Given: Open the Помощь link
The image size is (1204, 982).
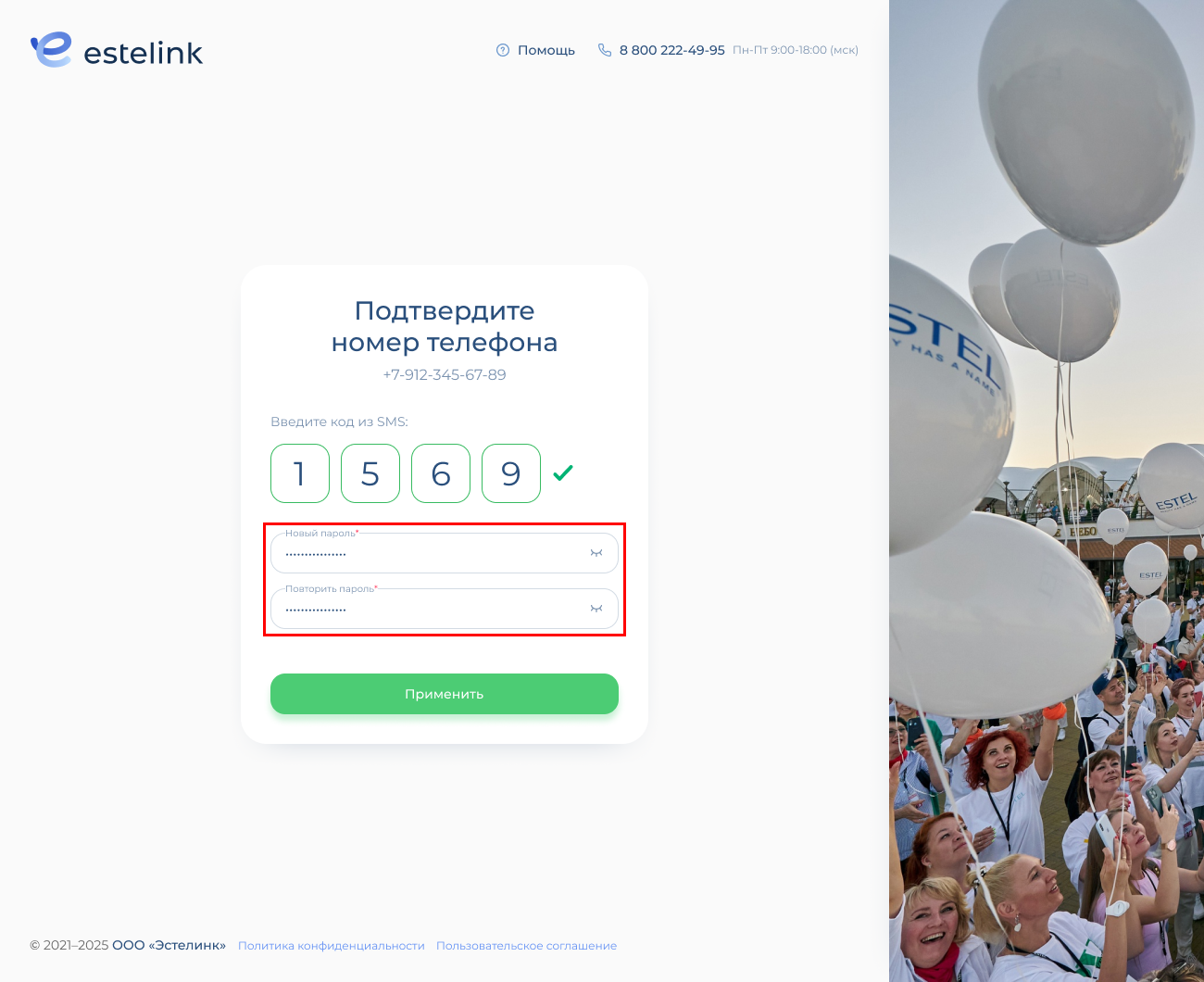Looking at the screenshot, I should coord(546,50).
